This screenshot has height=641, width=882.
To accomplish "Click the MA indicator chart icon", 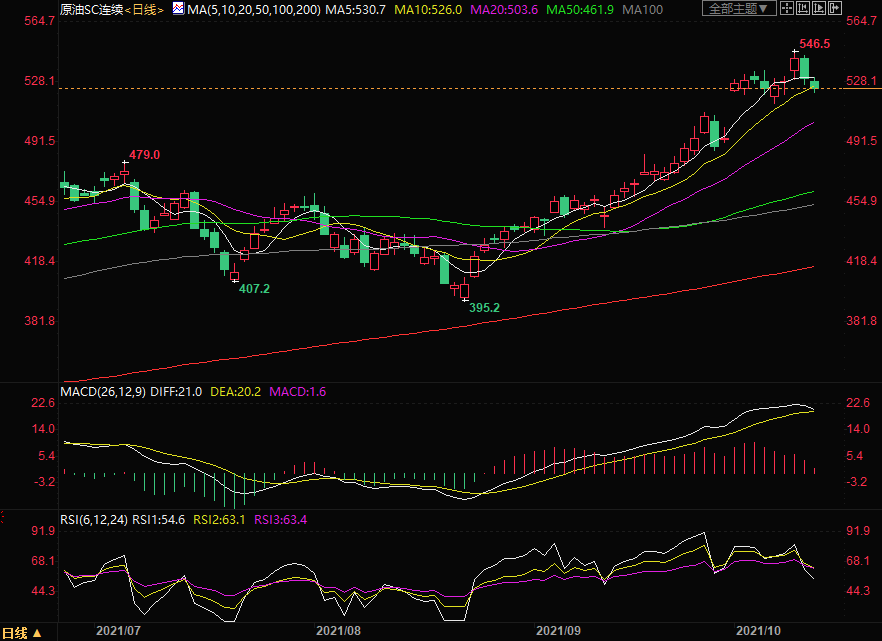I will coord(178,9).
